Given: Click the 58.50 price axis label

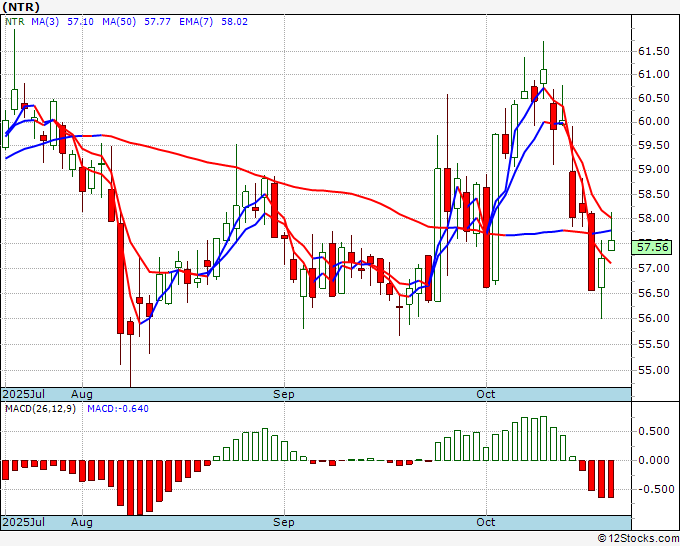Looking at the screenshot, I should point(654,194).
